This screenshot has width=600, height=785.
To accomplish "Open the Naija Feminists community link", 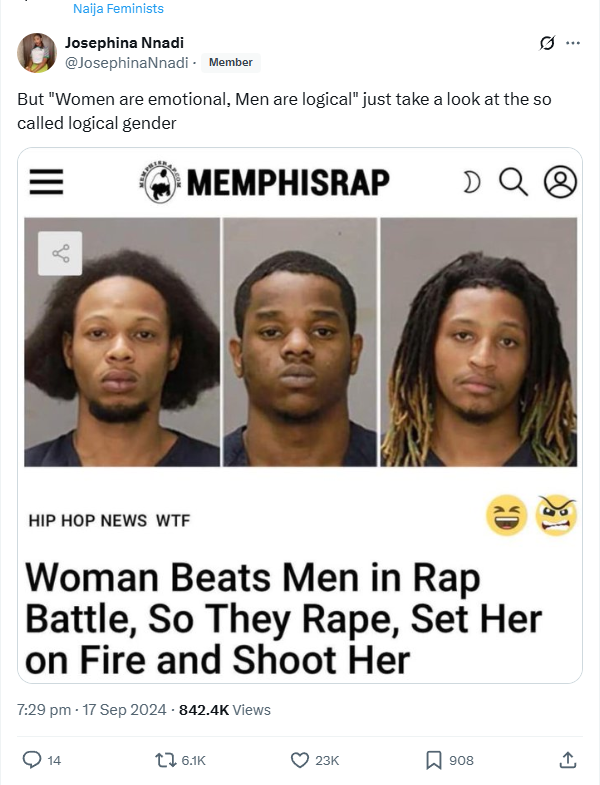I will tap(118, 9).
